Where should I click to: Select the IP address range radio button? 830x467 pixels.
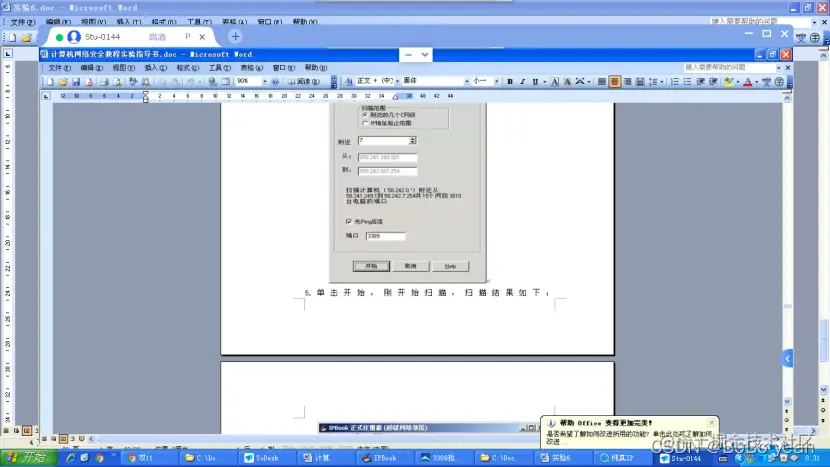[x=365, y=123]
